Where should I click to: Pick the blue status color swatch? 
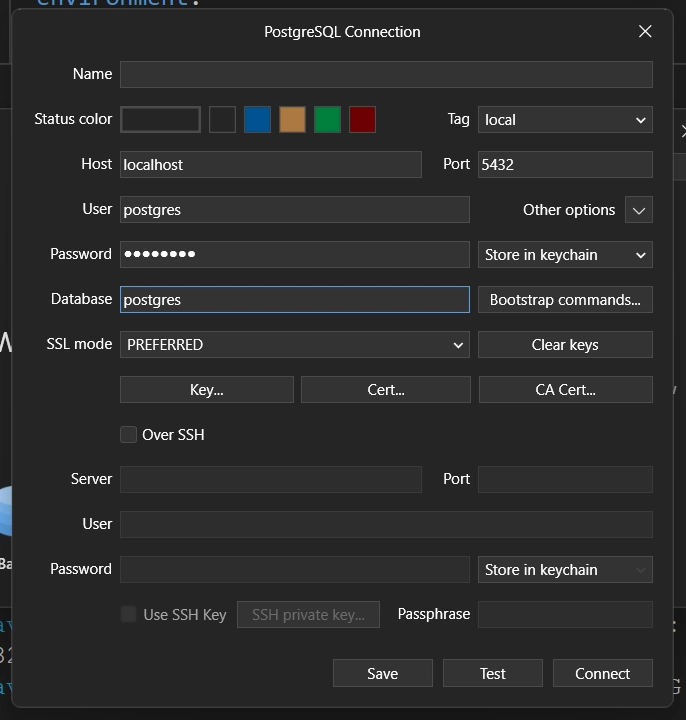click(258, 119)
